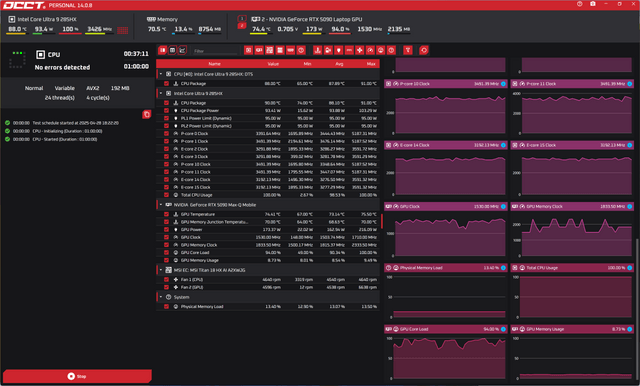Collapse the CPU [#0] Intel Core Ultra DTS group
This screenshot has width=640, height=386.
click(161, 74)
